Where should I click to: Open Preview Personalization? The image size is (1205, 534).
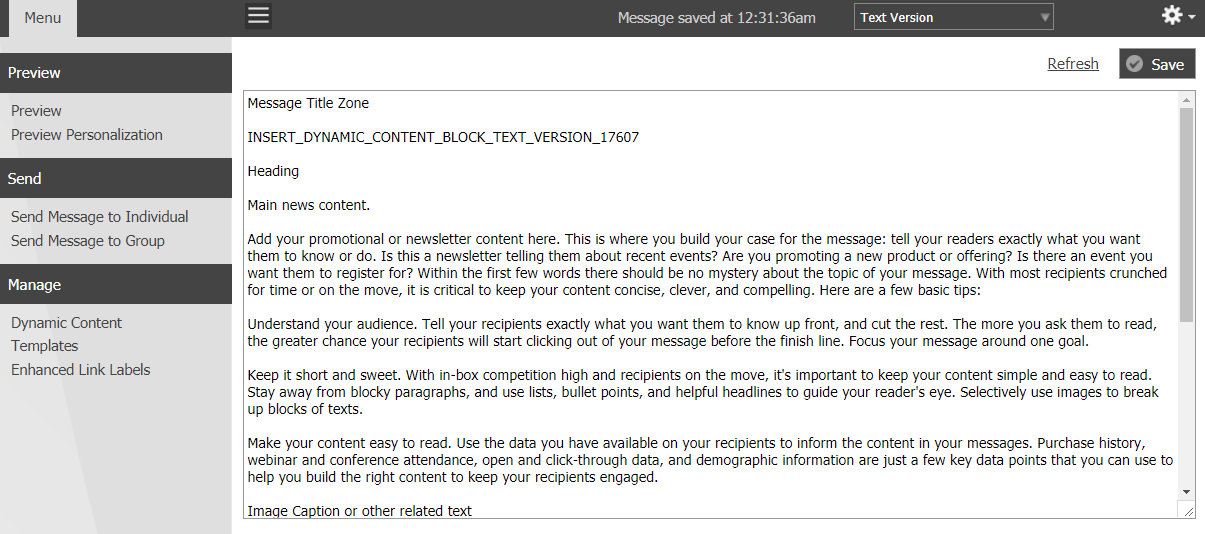(x=87, y=135)
